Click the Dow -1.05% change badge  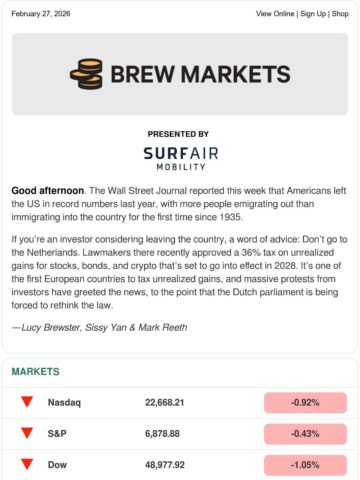(x=305, y=465)
